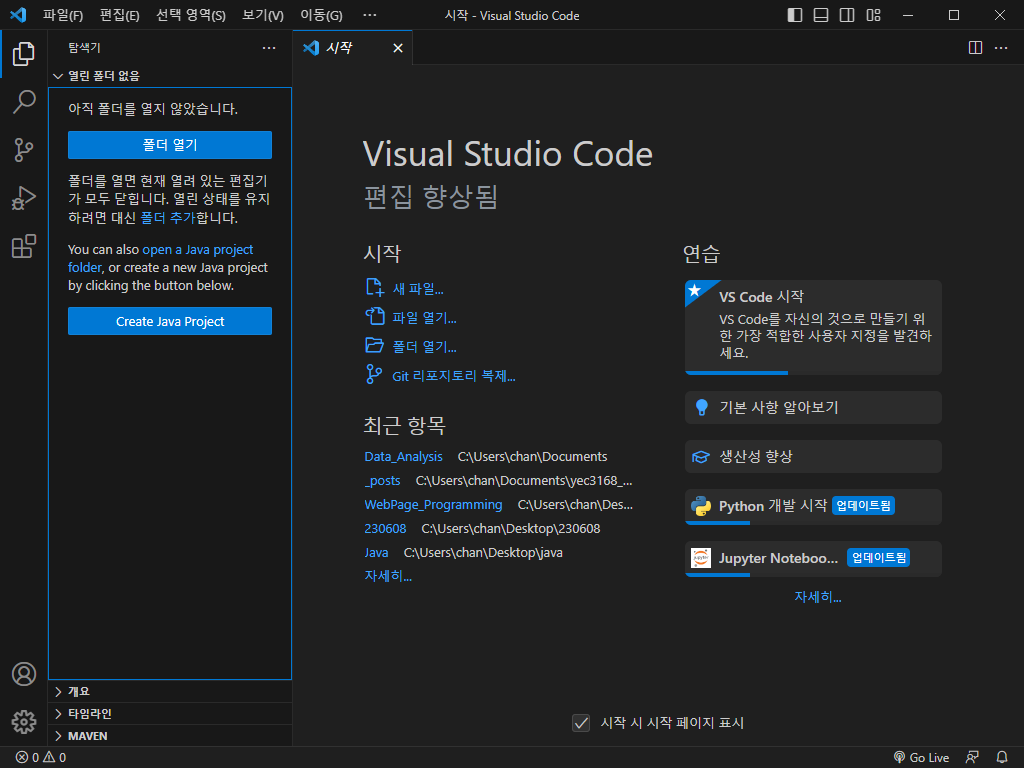Open the Source Control view icon
This screenshot has height=768, width=1024.
pyautogui.click(x=24, y=150)
